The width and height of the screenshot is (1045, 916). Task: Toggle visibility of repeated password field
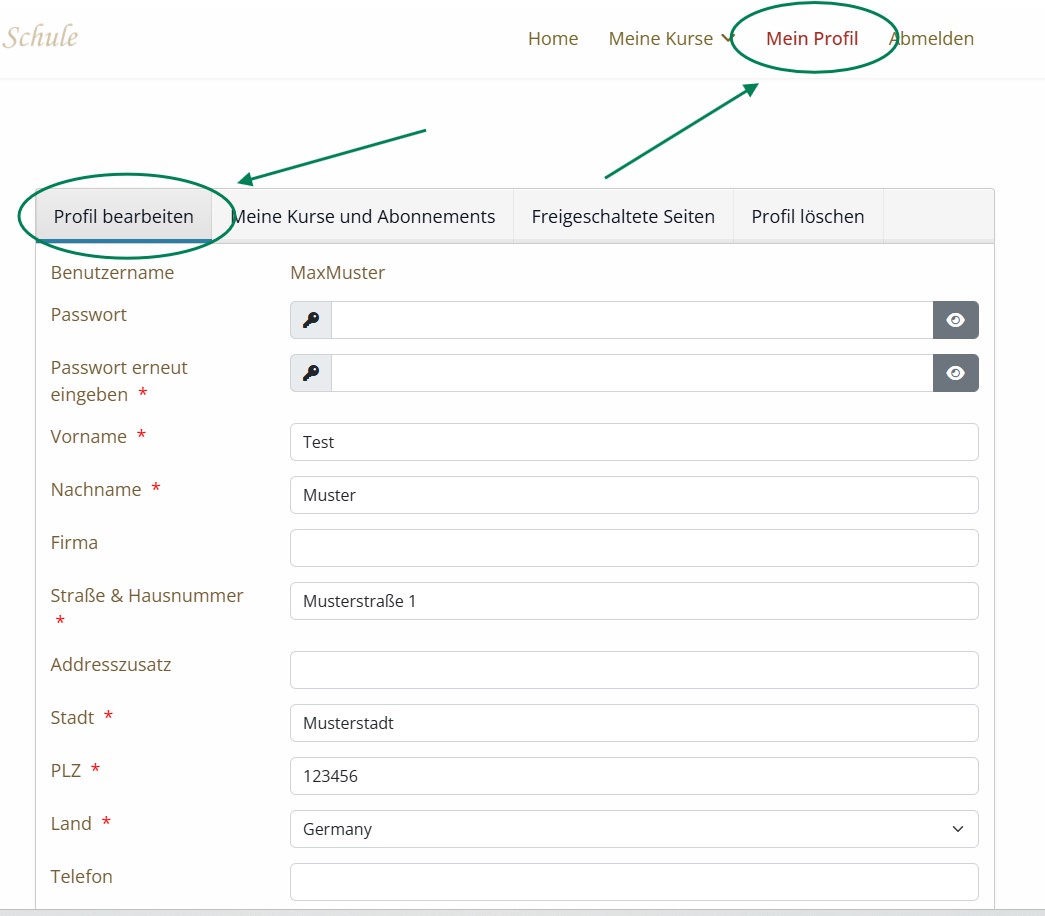pos(955,373)
